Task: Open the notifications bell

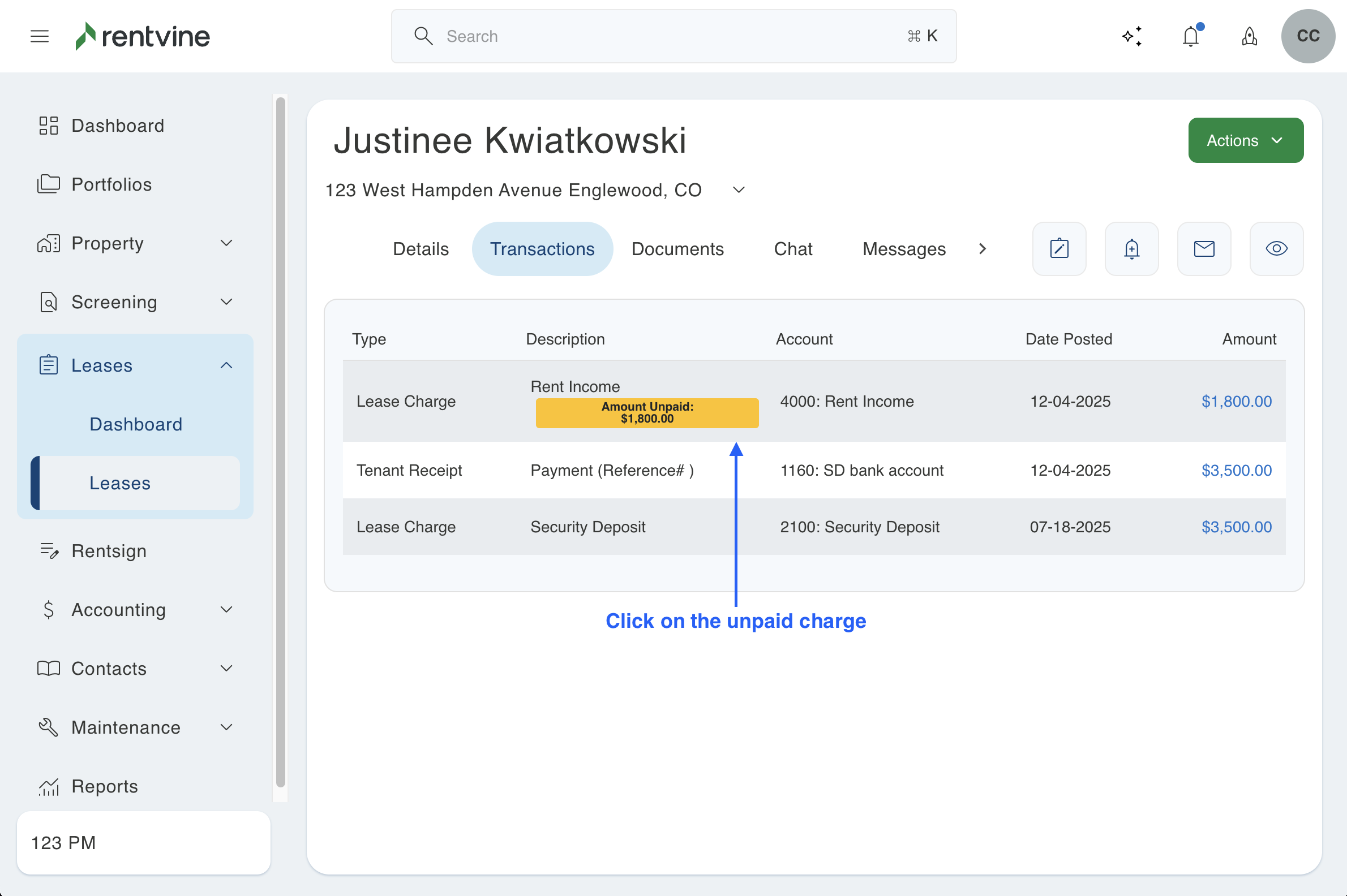Action: click(1191, 37)
